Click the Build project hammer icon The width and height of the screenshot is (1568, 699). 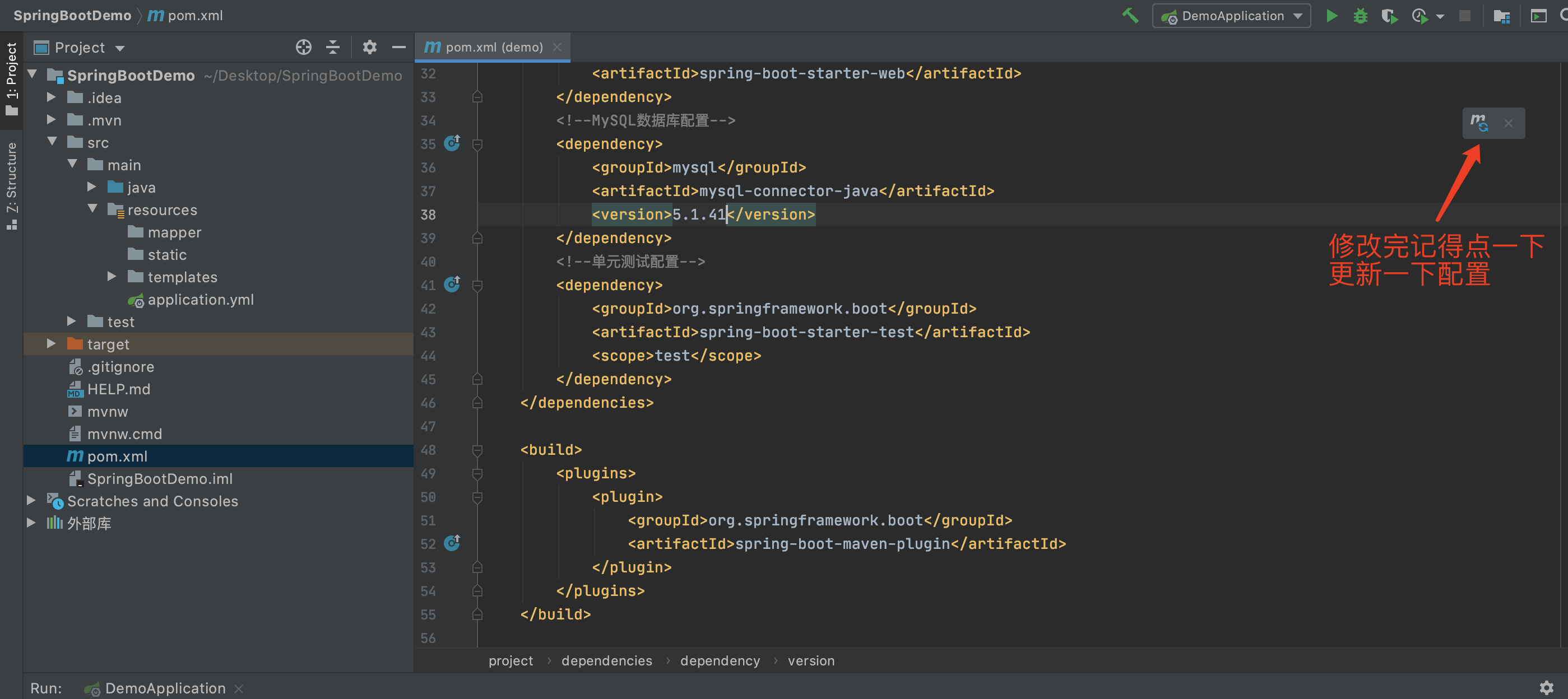click(x=1130, y=16)
